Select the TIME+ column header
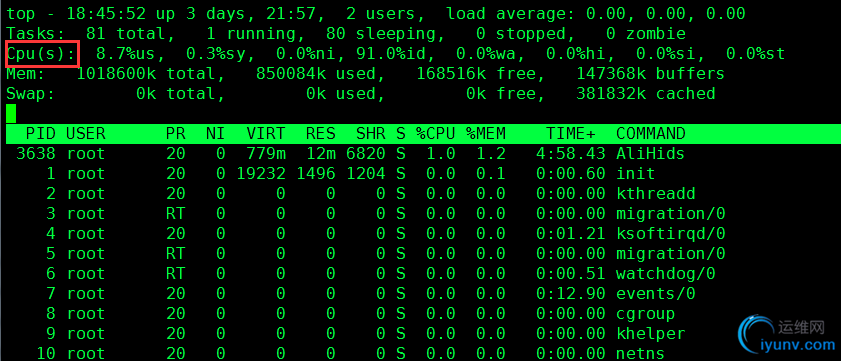The image size is (841, 361). click(x=571, y=134)
